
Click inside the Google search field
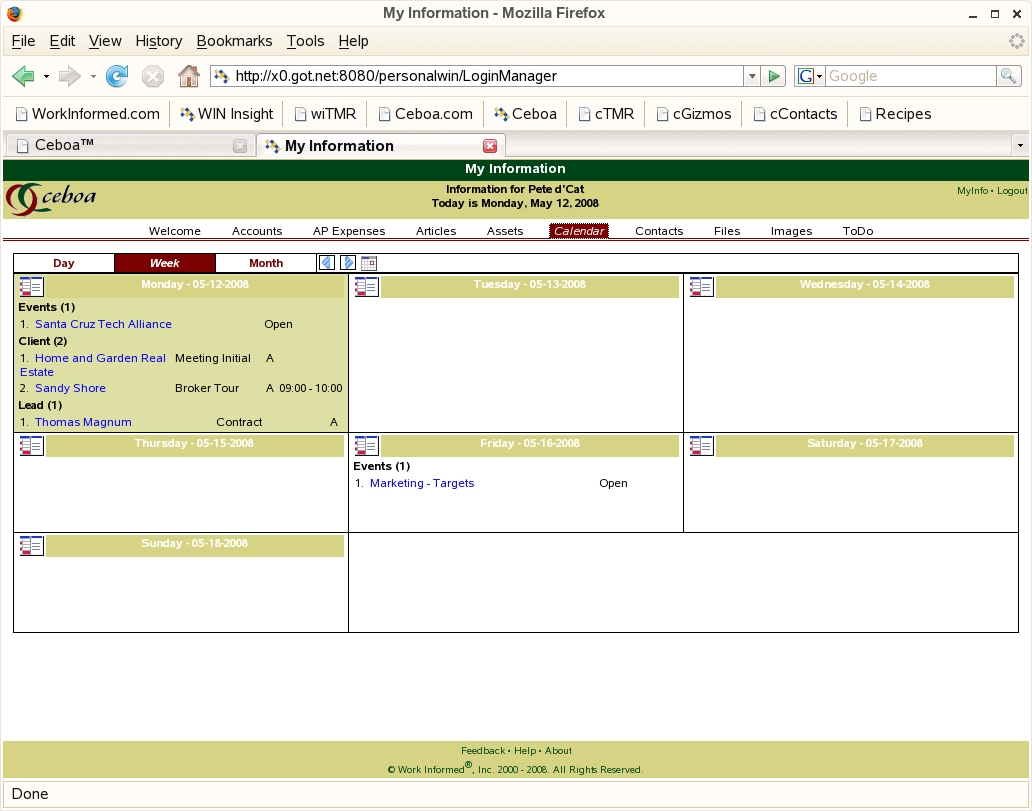910,76
